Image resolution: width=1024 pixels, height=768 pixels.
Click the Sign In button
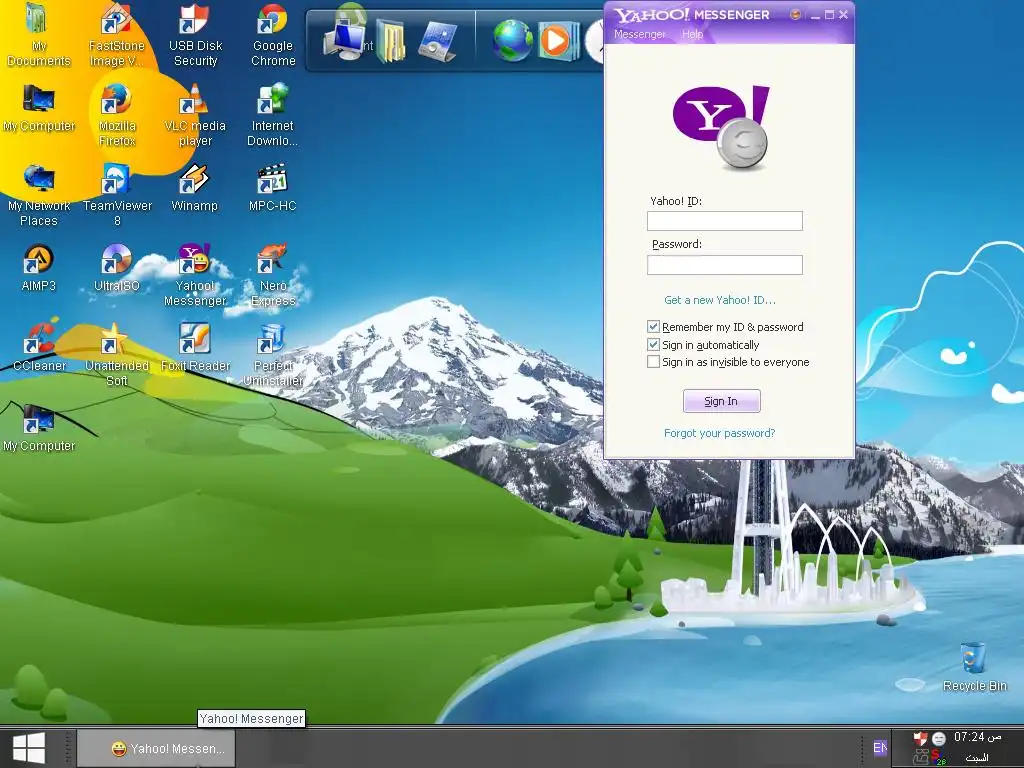722,401
